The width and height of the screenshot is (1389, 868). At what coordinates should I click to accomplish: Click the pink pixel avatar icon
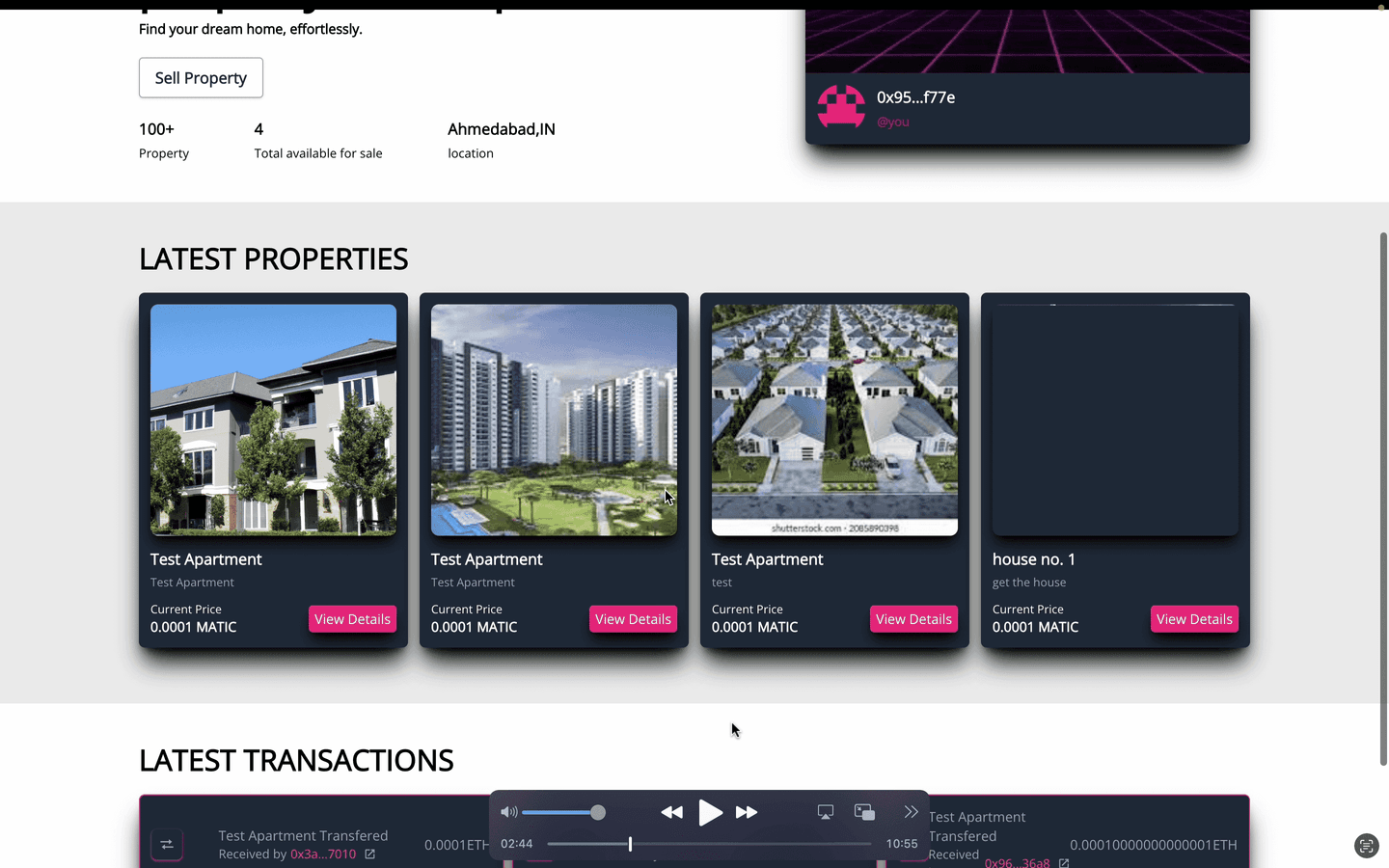[x=841, y=107]
